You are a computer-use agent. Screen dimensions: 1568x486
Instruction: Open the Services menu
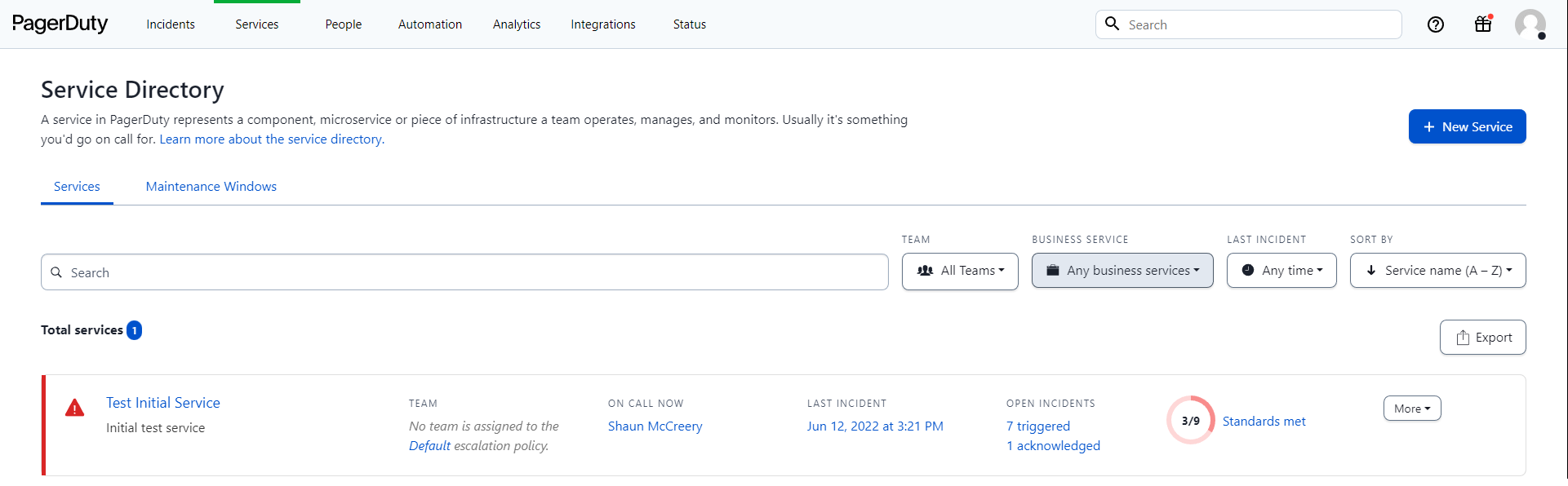pos(257,24)
